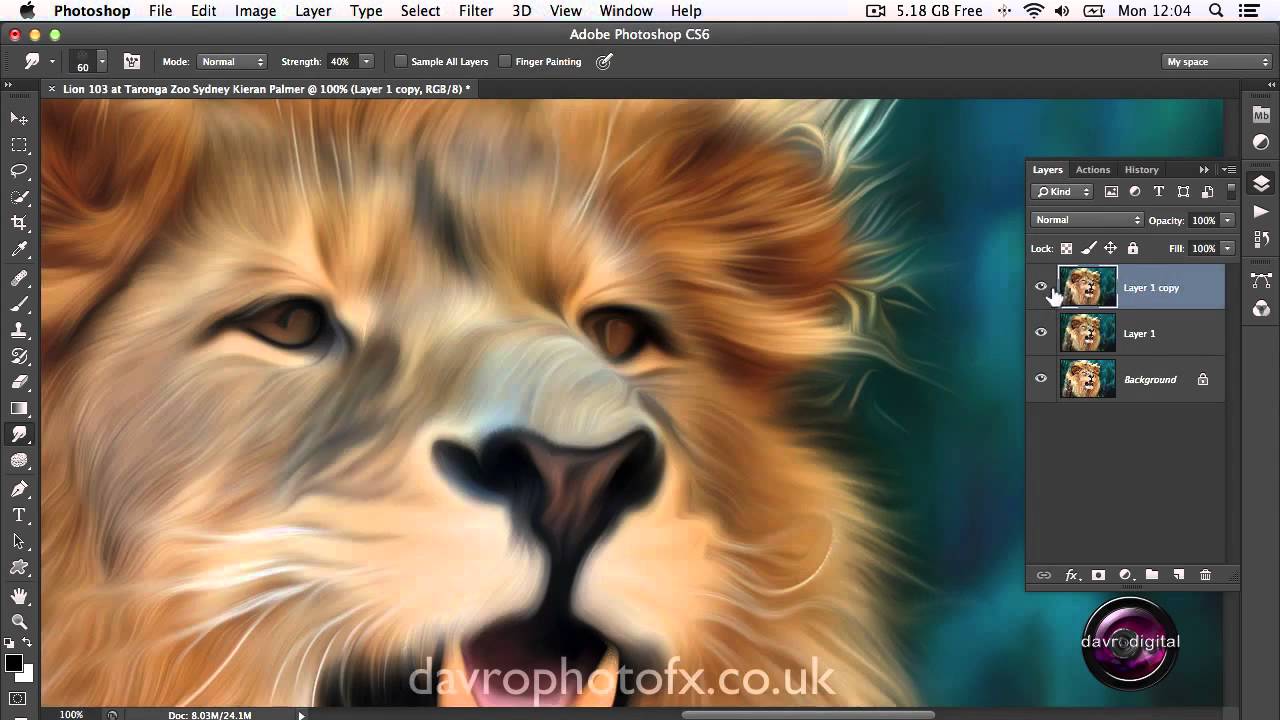Click the zoom percentage field
The width and height of the screenshot is (1280, 720).
71,715
